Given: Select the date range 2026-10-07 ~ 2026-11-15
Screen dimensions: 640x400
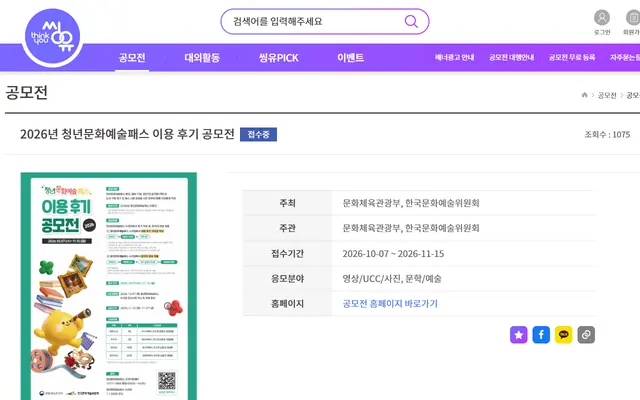Looking at the screenshot, I should click(393, 253).
